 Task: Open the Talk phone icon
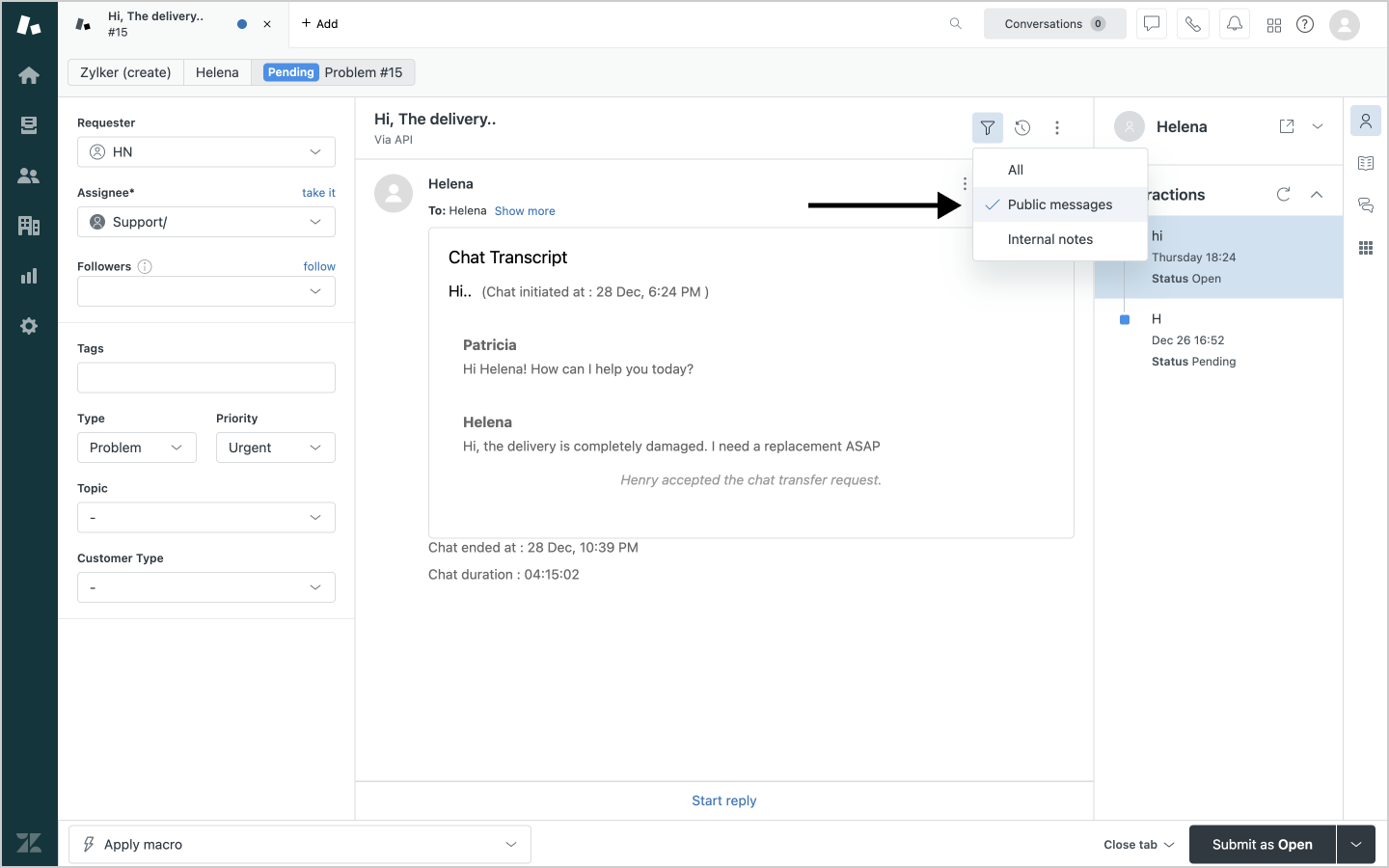coord(1193,24)
